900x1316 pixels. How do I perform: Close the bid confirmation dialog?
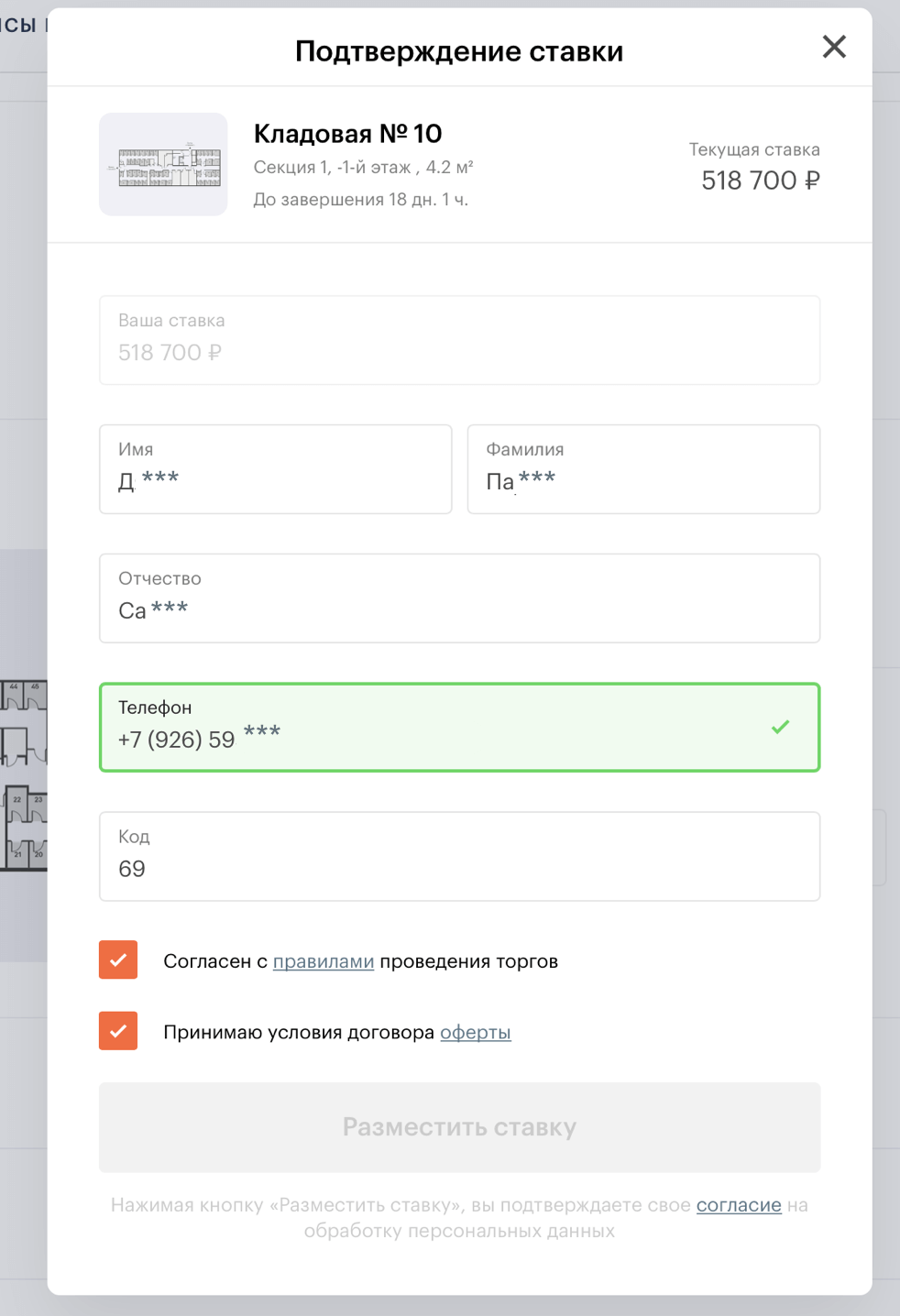tap(833, 47)
